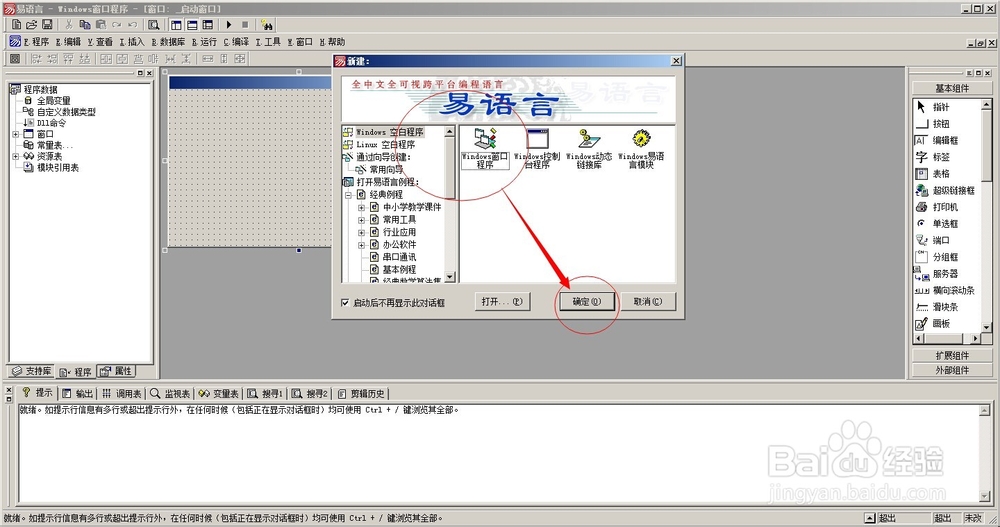
Task: Expand the 中小学教学课件 tree node
Action: tap(362, 207)
